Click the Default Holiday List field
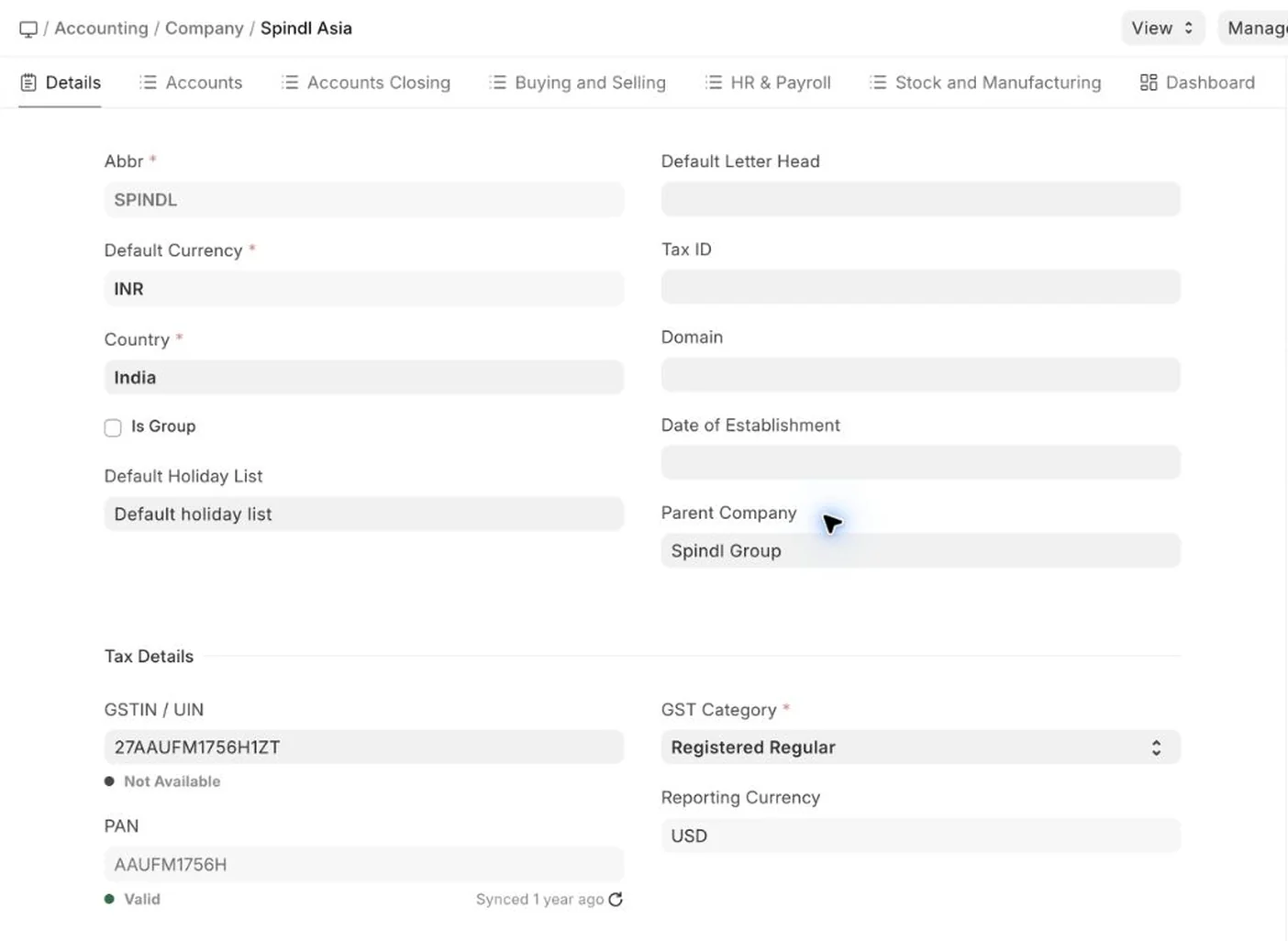This screenshot has height=941, width=1288. tap(364, 515)
